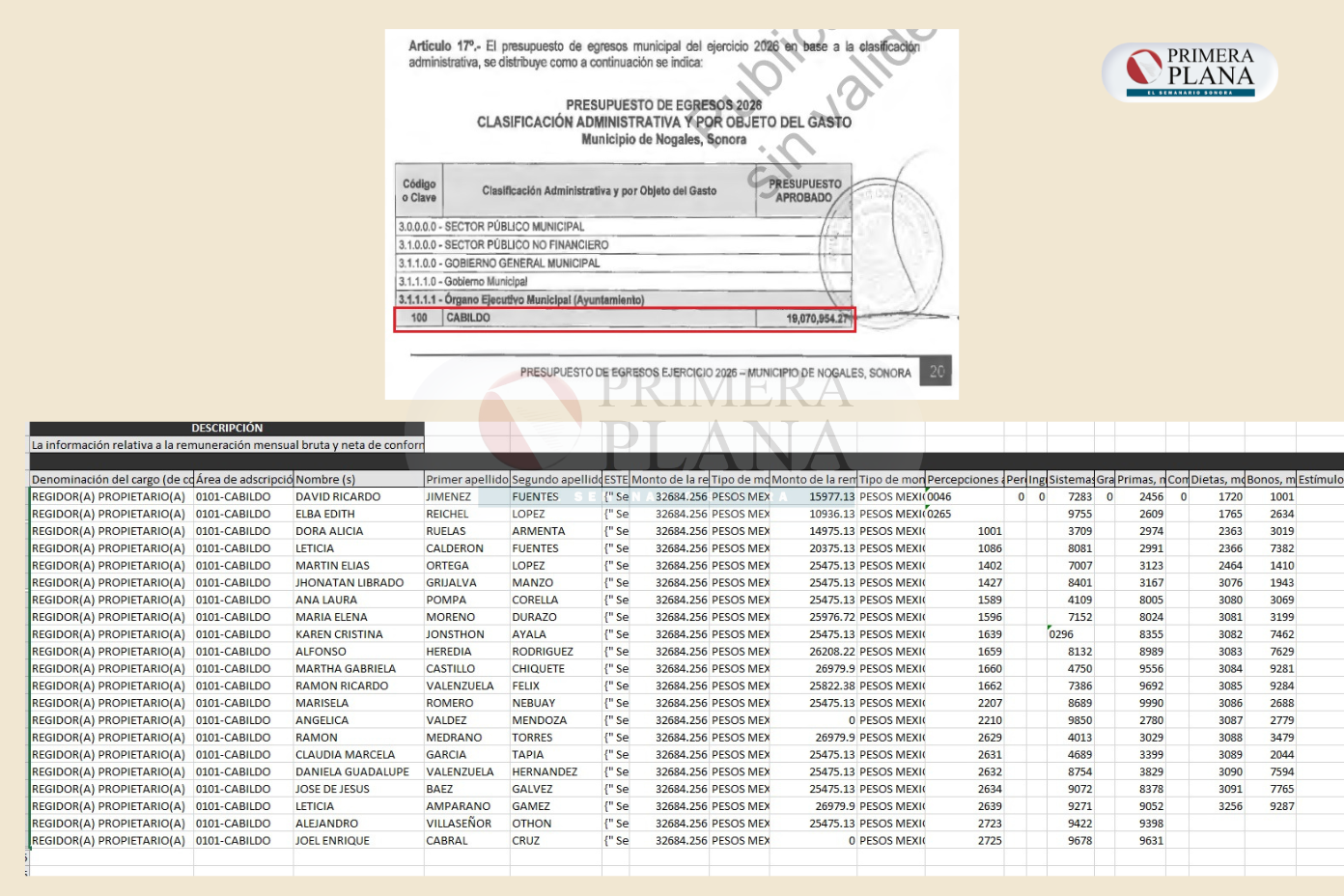
Task: Select the DESCRIPCIÓN header bar
Action: (227, 428)
